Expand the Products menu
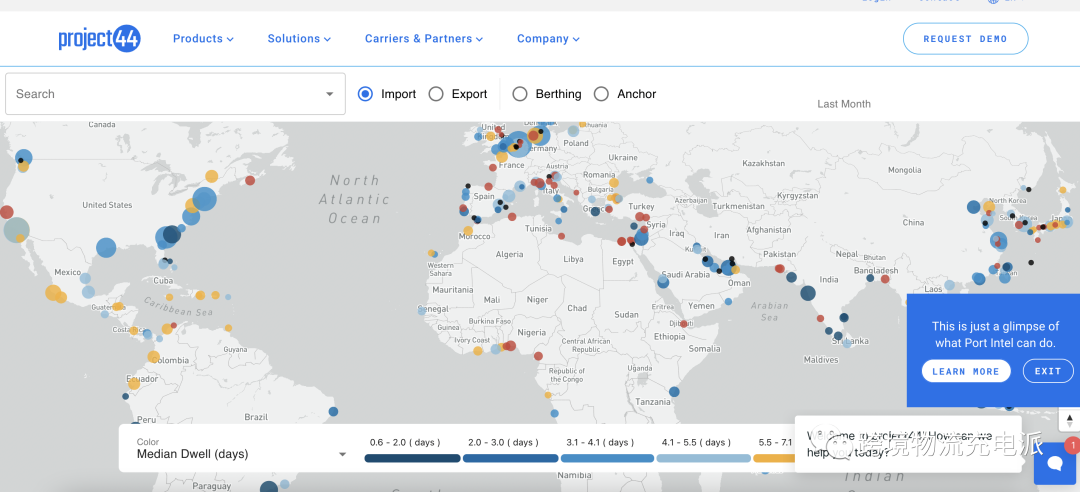1080x492 pixels. 203,39
